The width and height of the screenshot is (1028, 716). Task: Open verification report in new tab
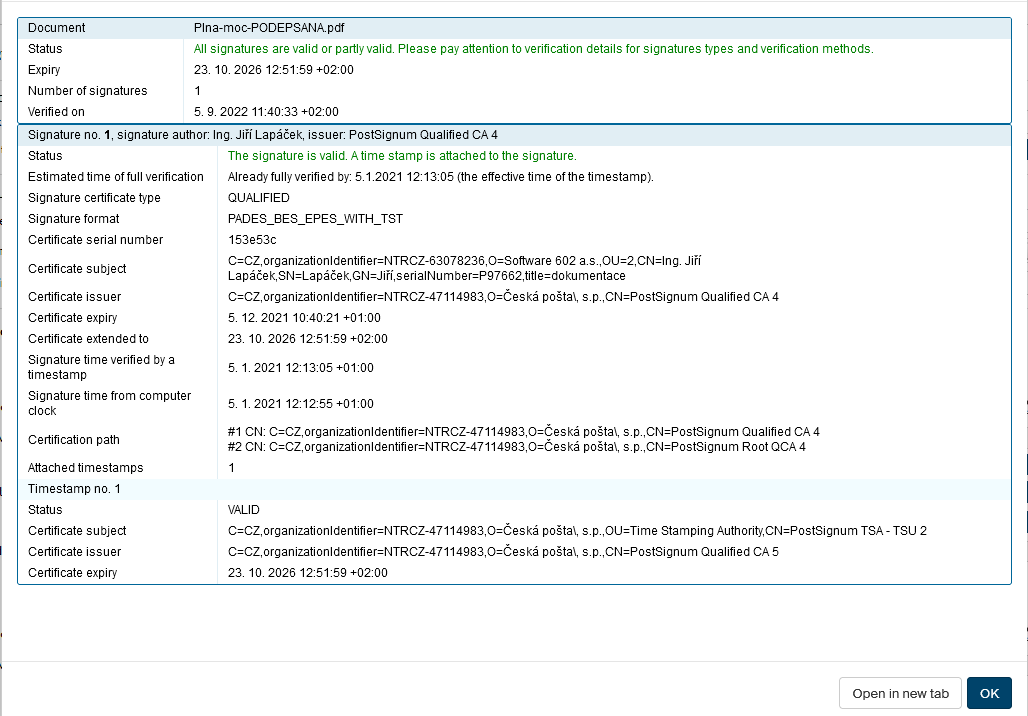(x=900, y=693)
